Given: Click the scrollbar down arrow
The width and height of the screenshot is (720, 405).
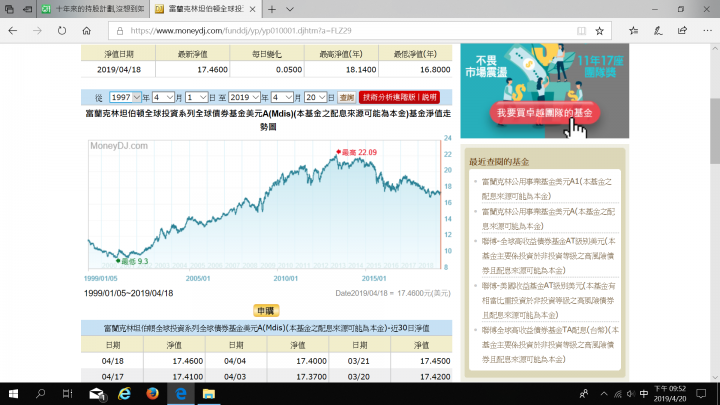Looking at the screenshot, I should click(715, 377).
